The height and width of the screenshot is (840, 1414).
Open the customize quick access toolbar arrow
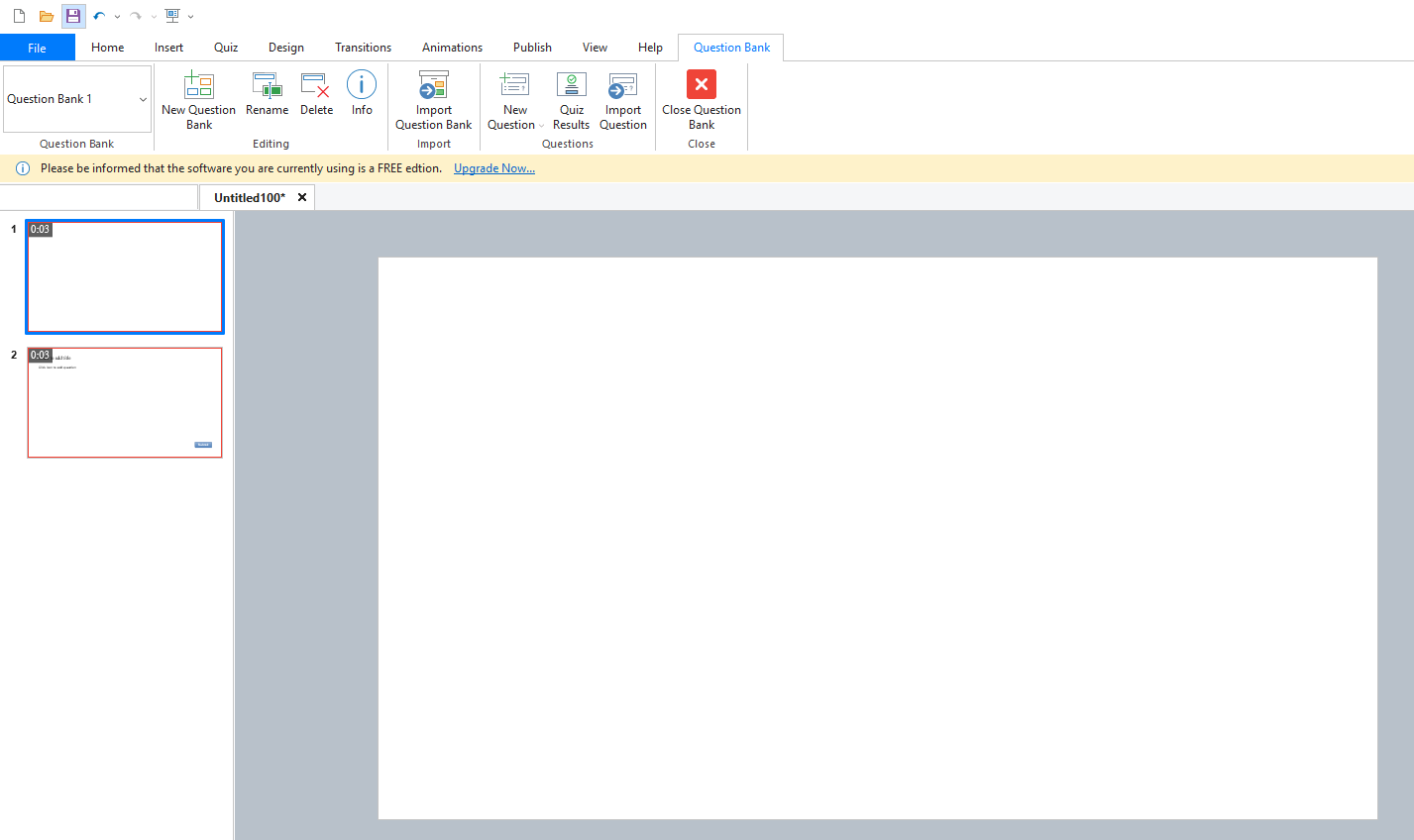tap(190, 17)
